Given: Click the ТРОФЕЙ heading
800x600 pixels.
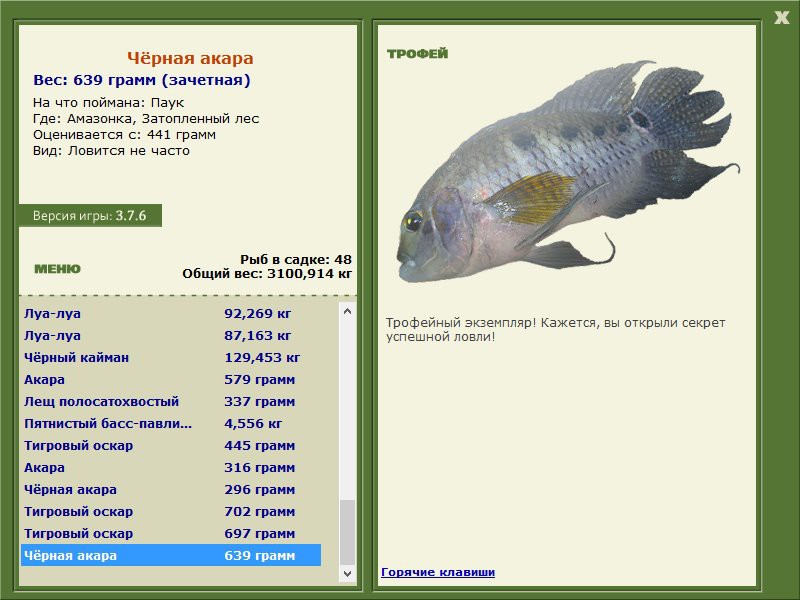Looking at the screenshot, I should [x=417, y=53].
